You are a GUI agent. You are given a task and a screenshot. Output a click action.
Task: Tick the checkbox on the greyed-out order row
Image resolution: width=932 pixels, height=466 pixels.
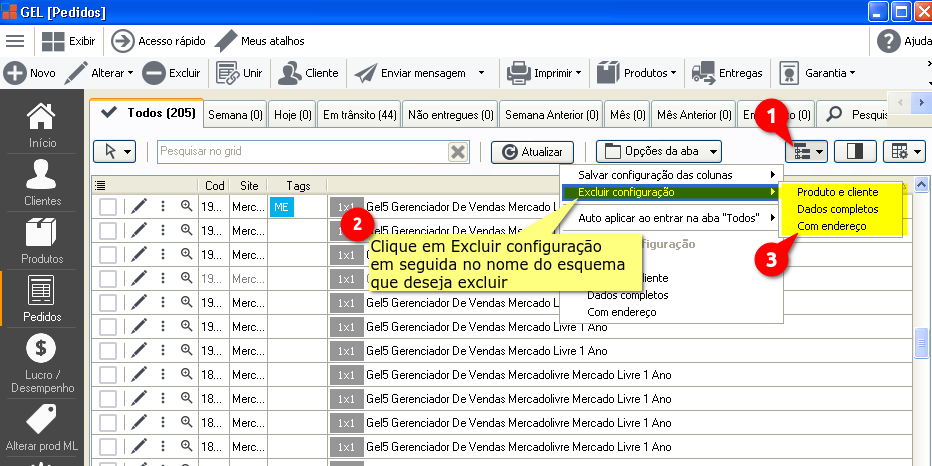tap(108, 279)
